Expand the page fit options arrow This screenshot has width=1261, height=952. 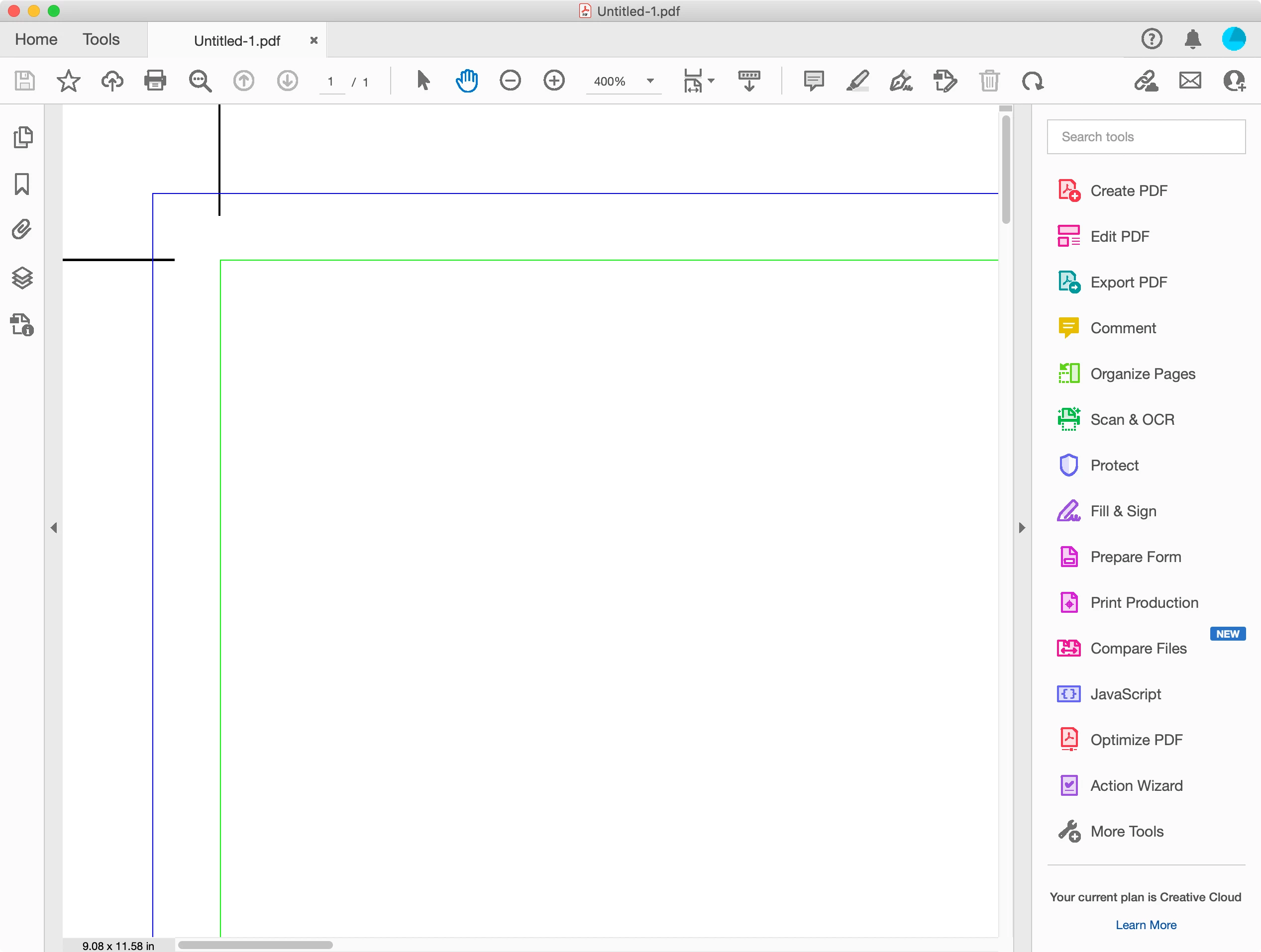pyautogui.click(x=711, y=81)
